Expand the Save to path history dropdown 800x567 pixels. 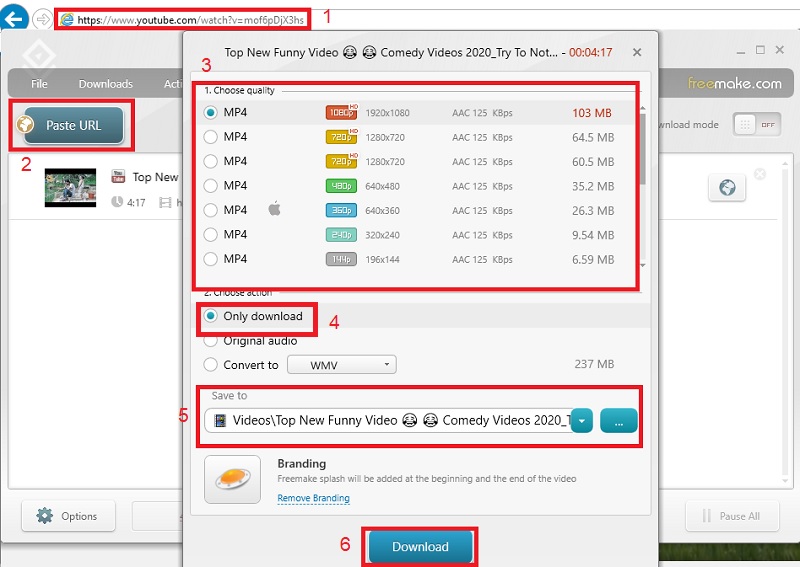click(x=582, y=421)
